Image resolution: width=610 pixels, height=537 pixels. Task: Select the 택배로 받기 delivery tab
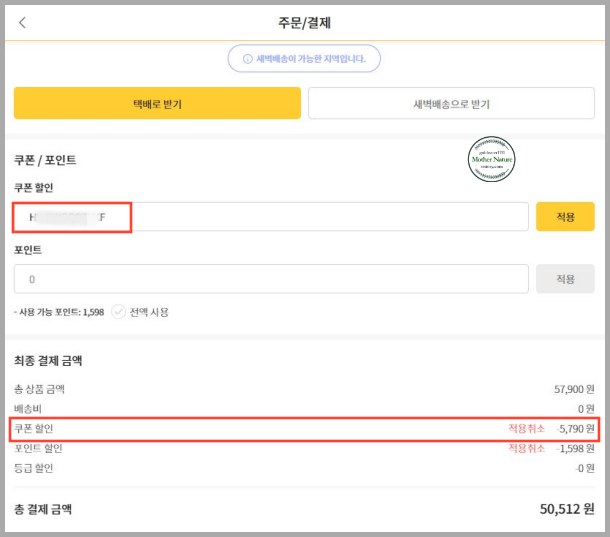coord(157,103)
